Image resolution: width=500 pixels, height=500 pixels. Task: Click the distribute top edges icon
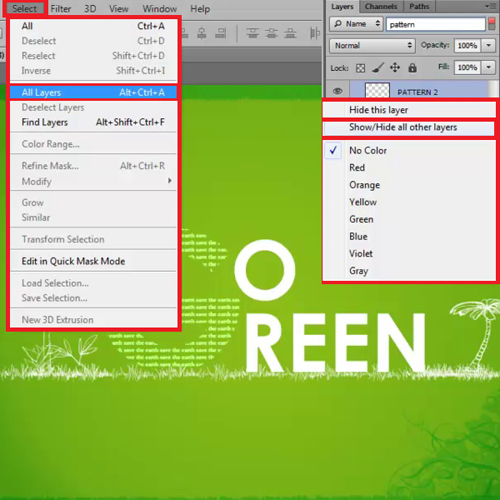click(x=253, y=33)
